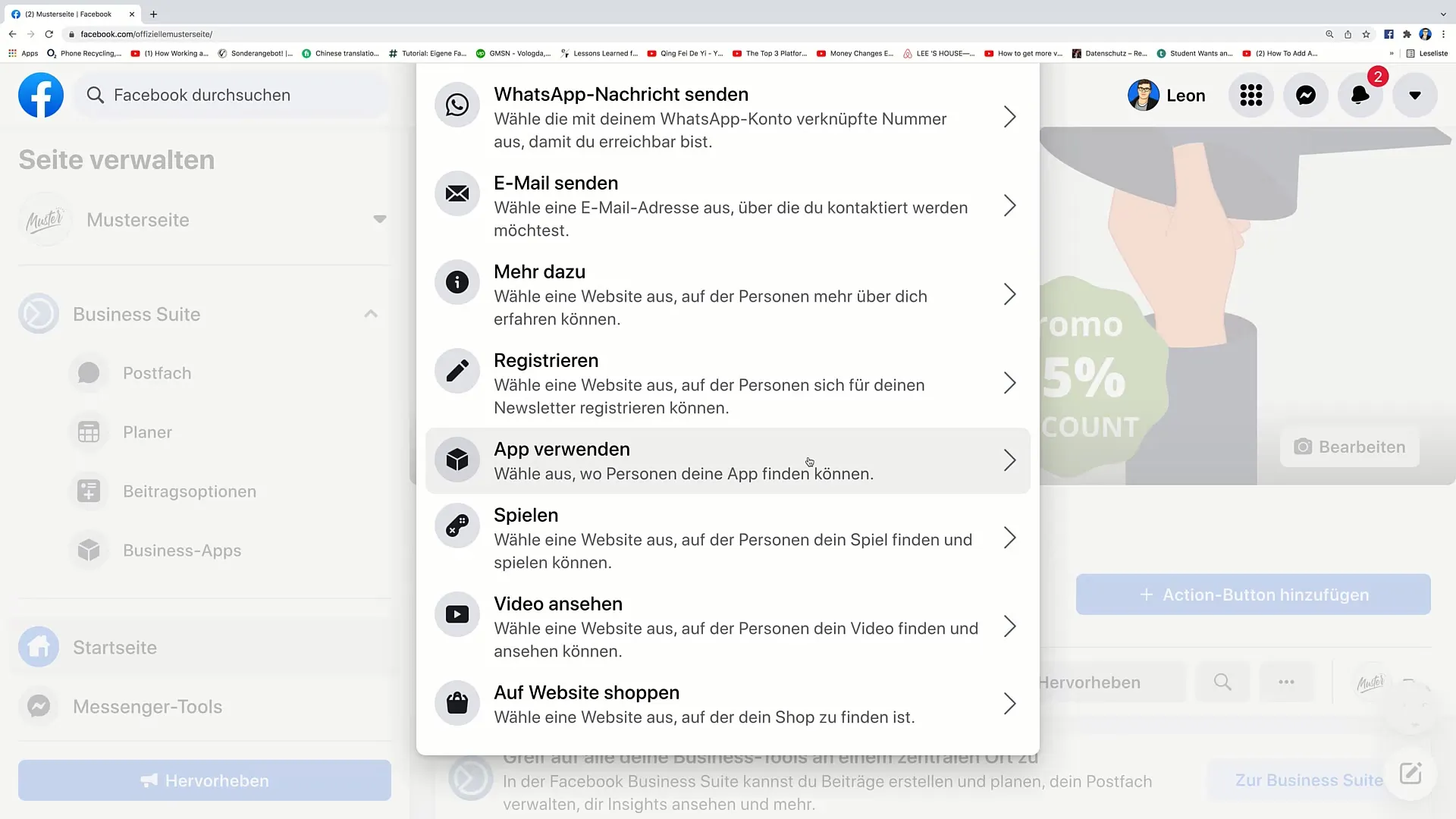The height and width of the screenshot is (819, 1456).
Task: Open a new browser tab
Action: point(154,14)
